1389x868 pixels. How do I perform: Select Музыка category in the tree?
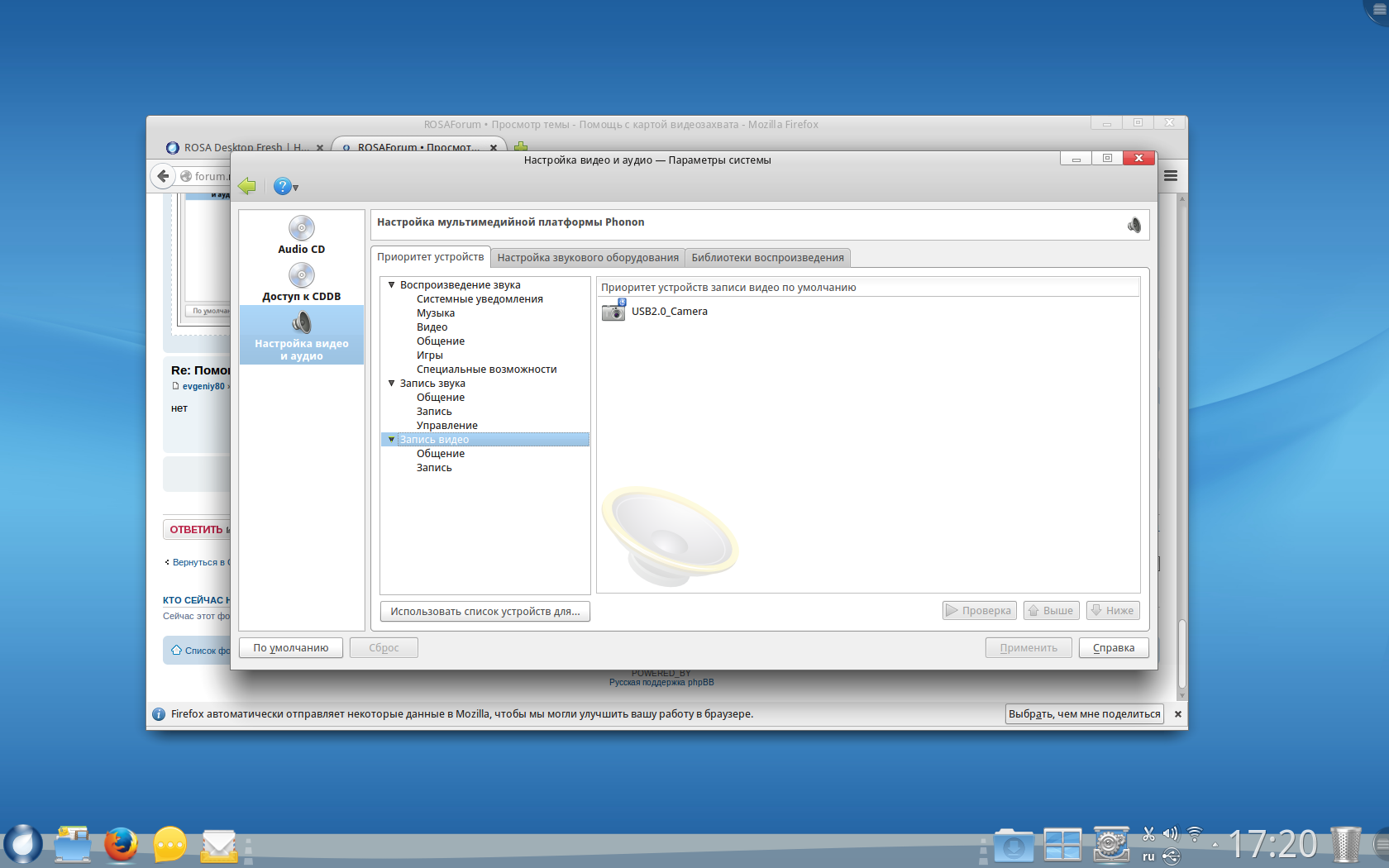[436, 313]
